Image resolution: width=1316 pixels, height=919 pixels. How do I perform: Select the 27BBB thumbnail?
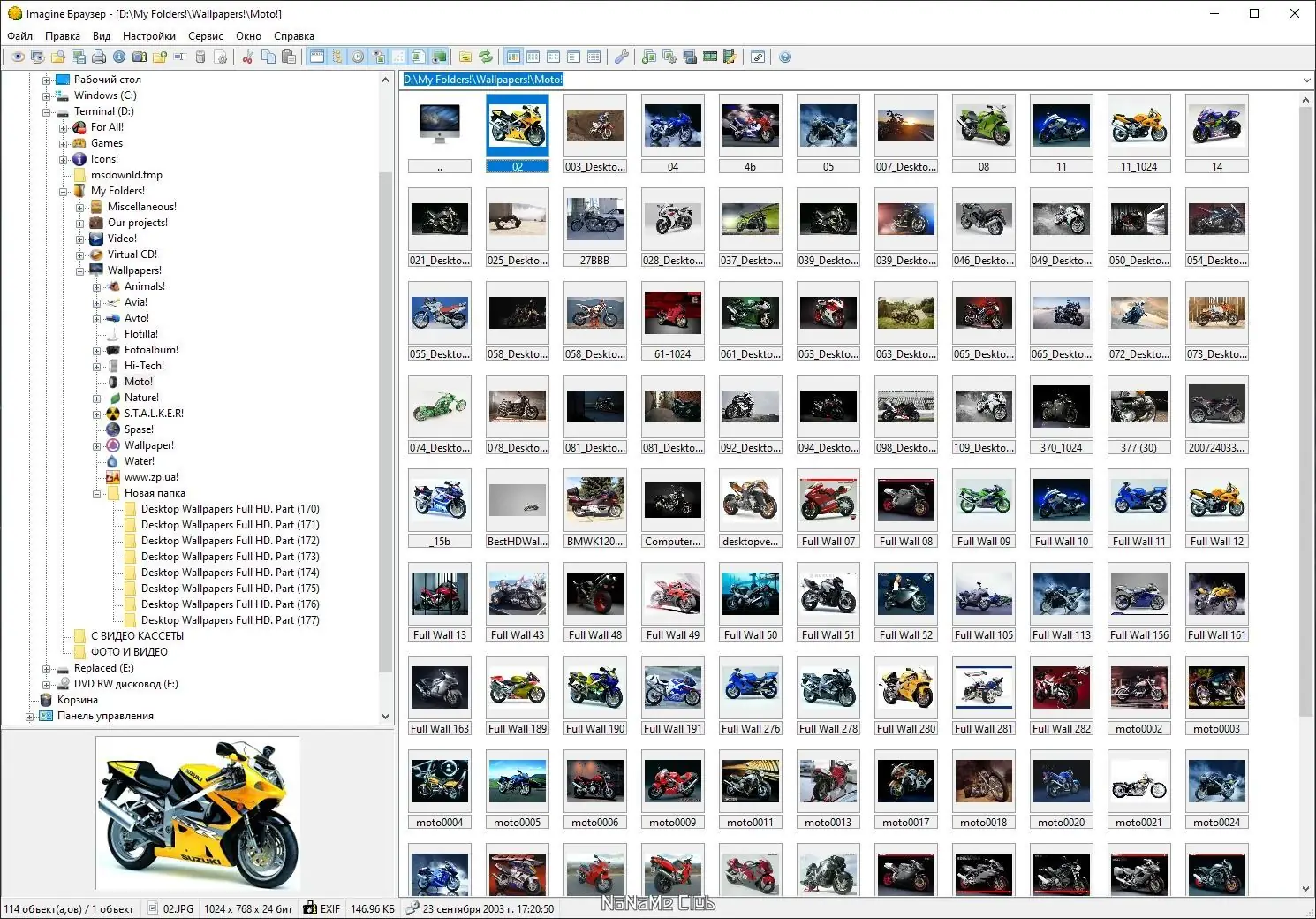point(594,226)
